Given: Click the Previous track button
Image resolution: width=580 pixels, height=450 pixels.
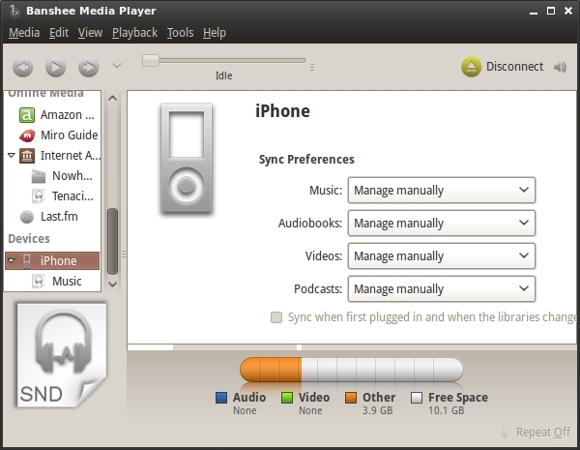Looking at the screenshot, I should coord(23,67).
